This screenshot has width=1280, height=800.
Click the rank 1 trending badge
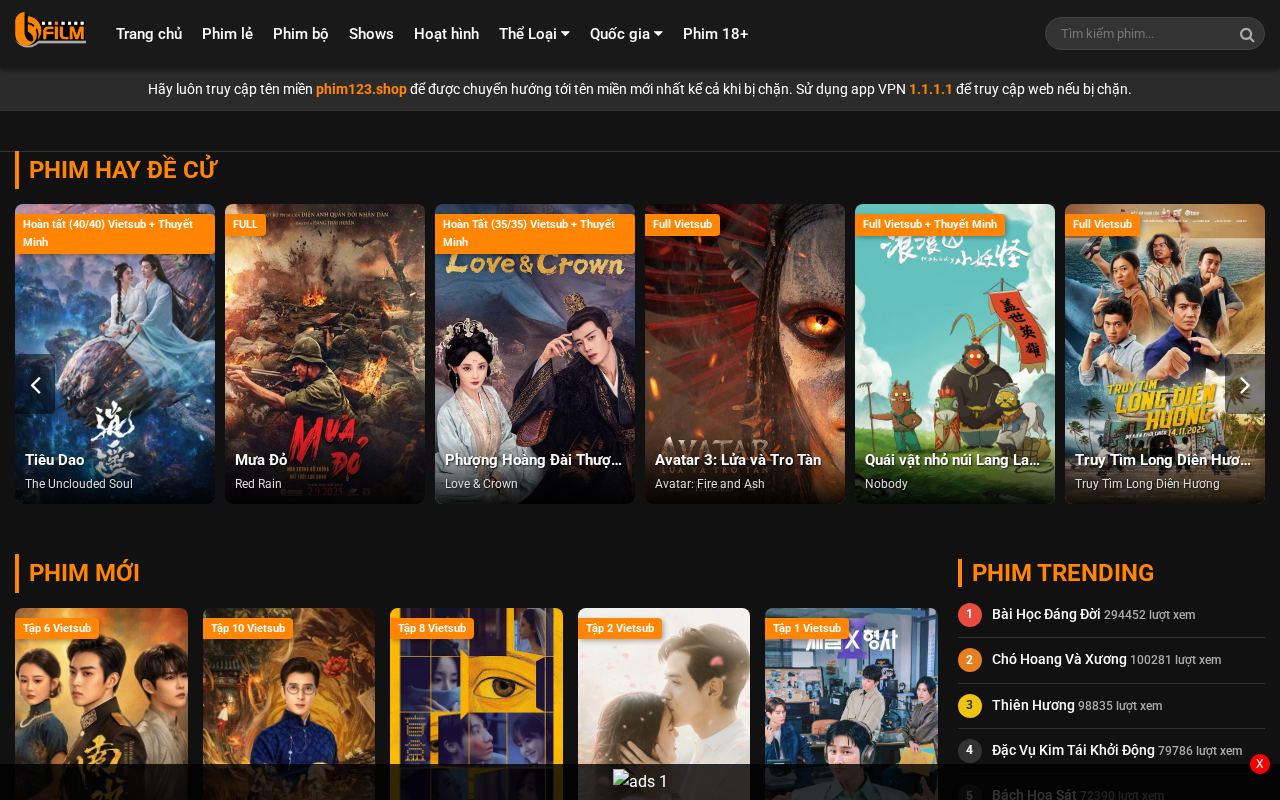tap(970, 615)
